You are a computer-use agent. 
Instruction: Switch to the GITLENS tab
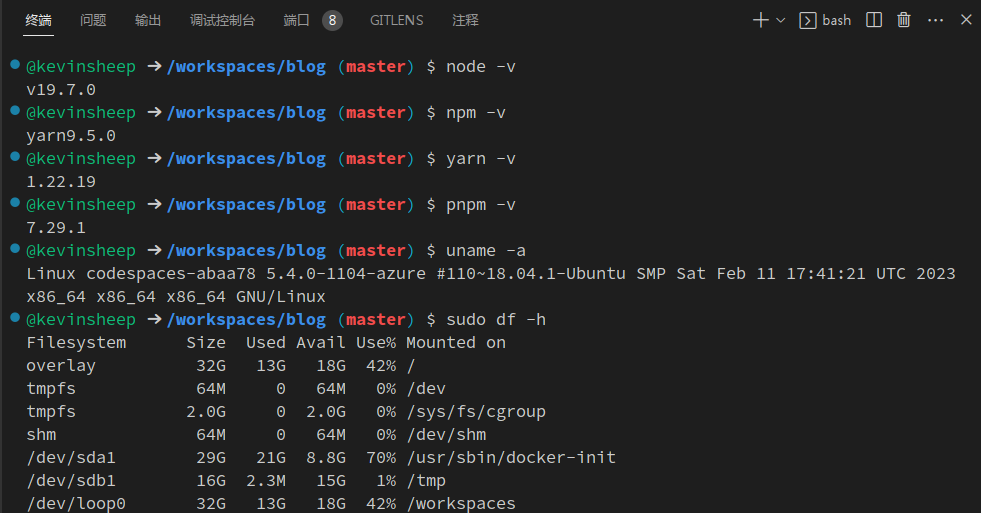coord(396,20)
